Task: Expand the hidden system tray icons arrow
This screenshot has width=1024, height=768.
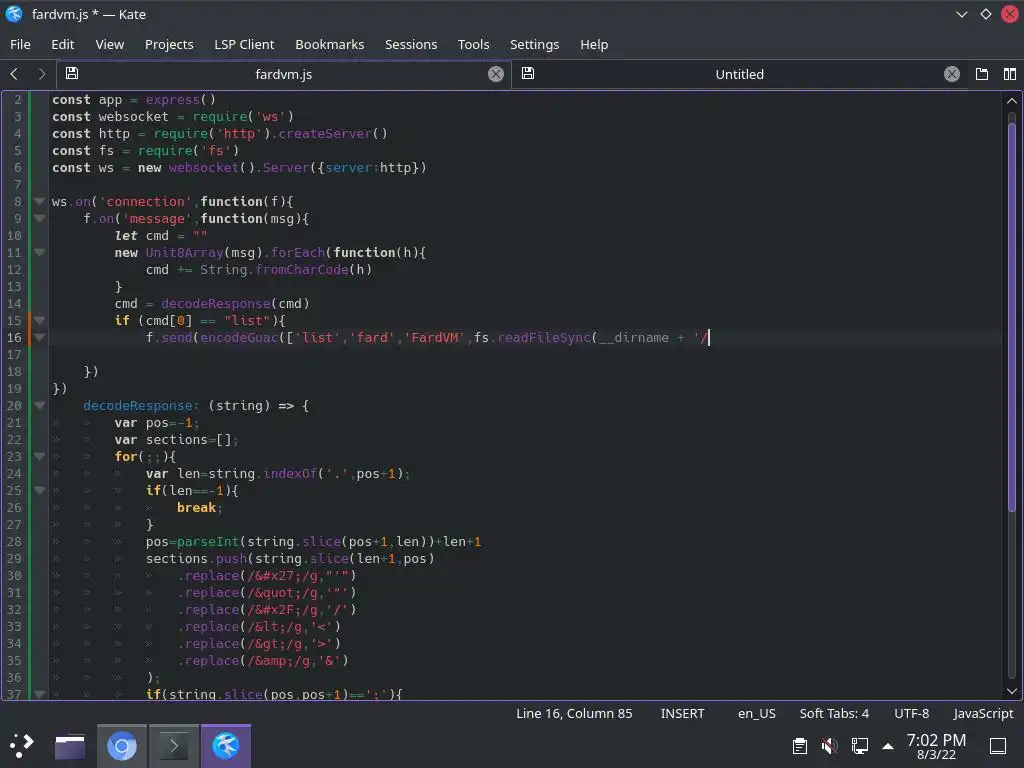Action: tap(888, 746)
